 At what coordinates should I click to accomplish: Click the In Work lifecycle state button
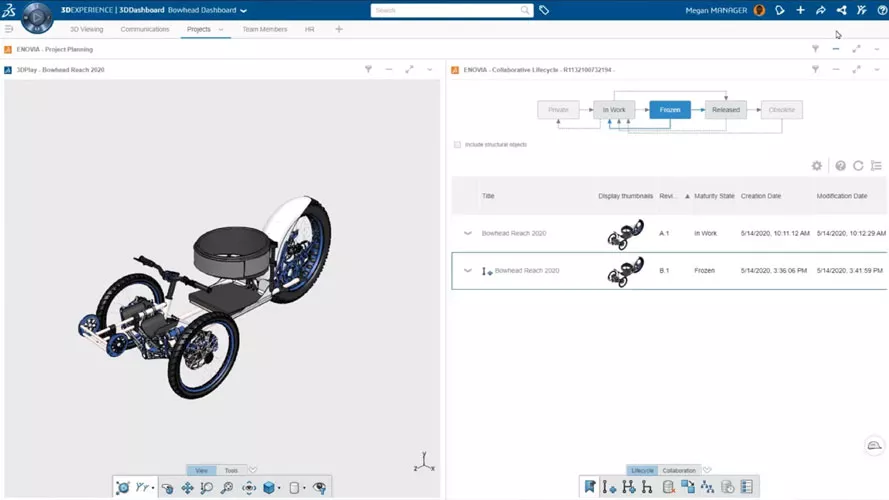pyautogui.click(x=614, y=110)
